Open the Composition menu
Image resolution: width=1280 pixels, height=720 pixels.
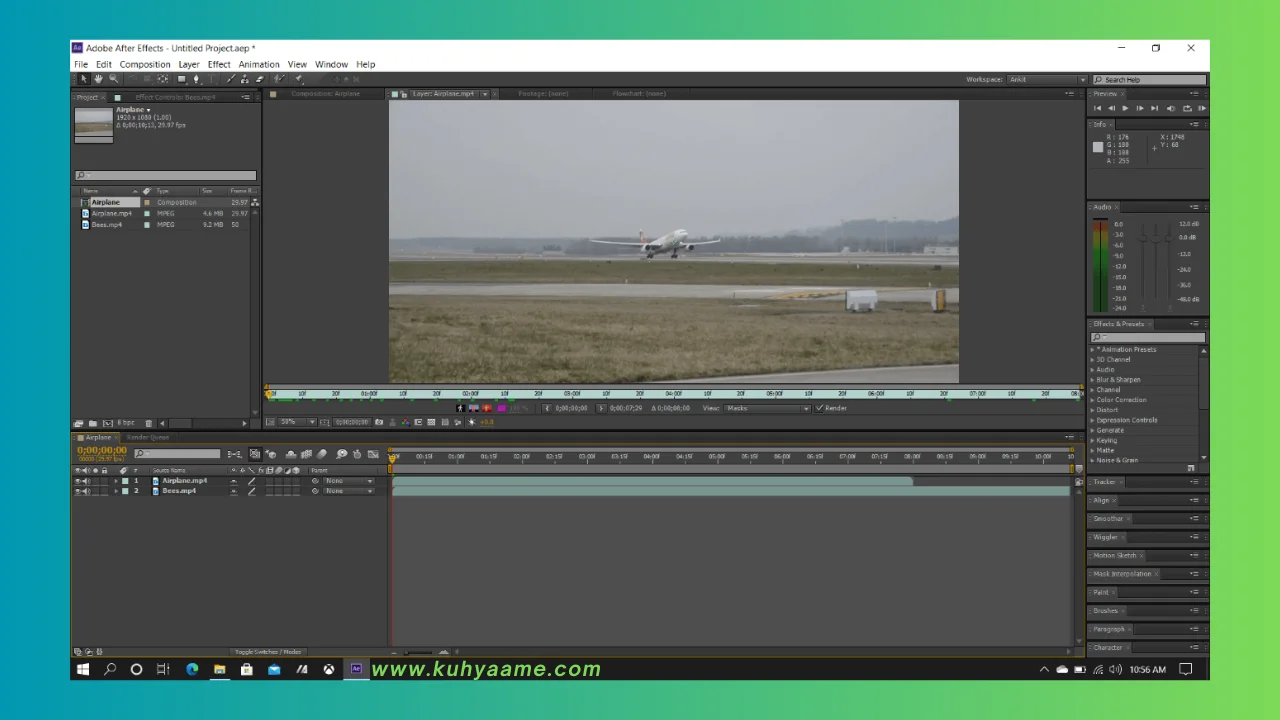(145, 64)
